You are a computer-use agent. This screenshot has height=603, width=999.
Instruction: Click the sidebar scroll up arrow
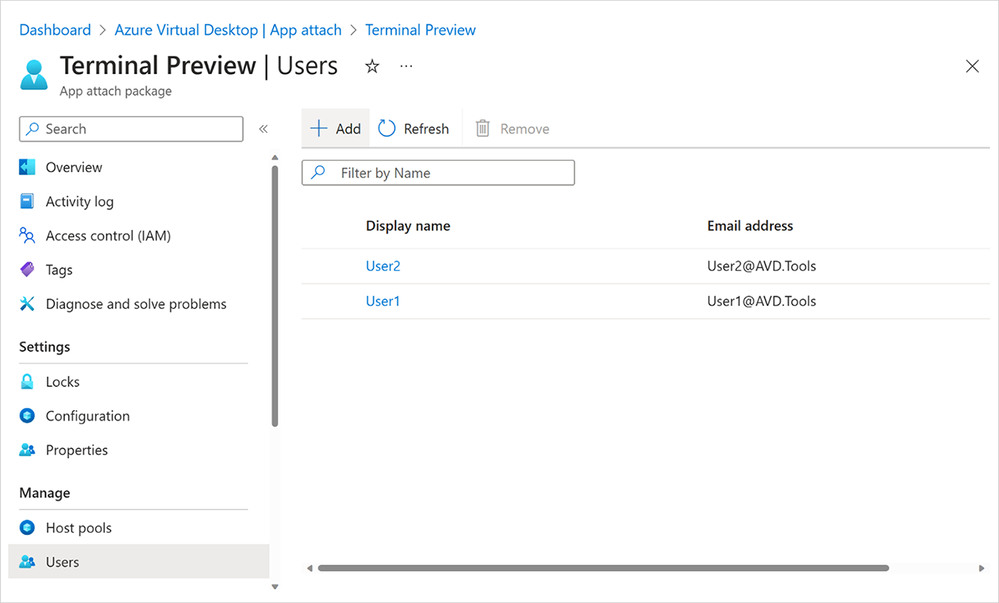[275, 157]
